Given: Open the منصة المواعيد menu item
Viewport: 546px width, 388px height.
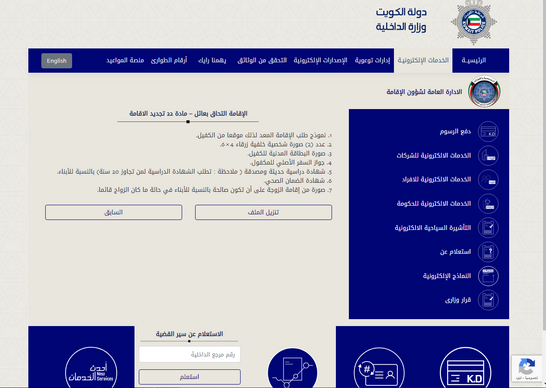Looking at the screenshot, I should (x=125, y=60).
